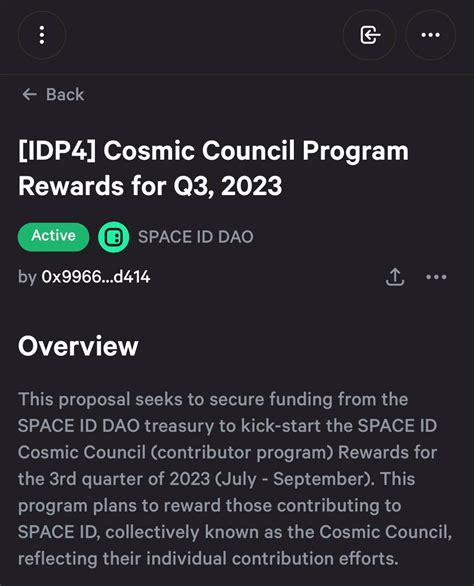The image size is (474, 586).
Task: Click the login arrow icon in header
Action: click(x=369, y=35)
